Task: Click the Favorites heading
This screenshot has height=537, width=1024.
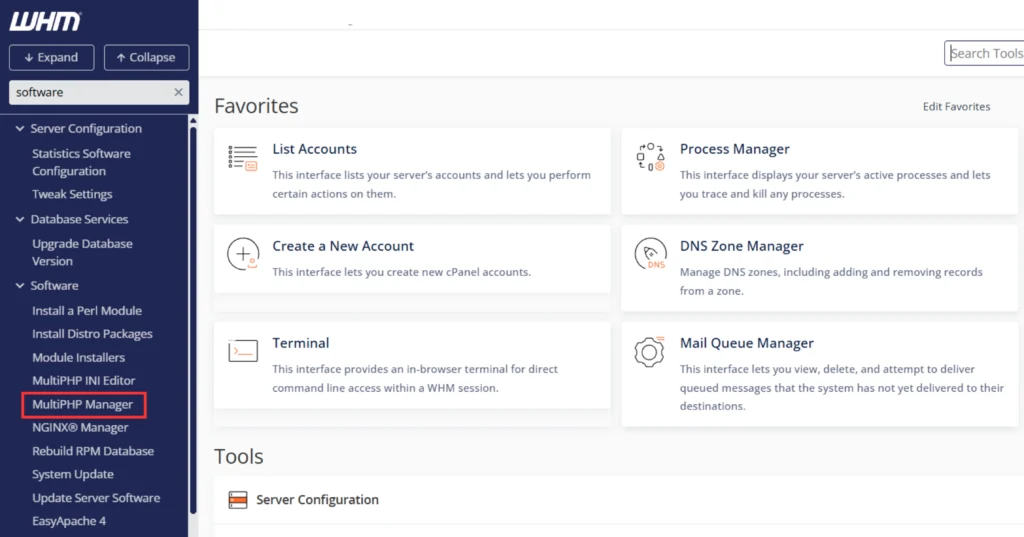Action: (256, 106)
